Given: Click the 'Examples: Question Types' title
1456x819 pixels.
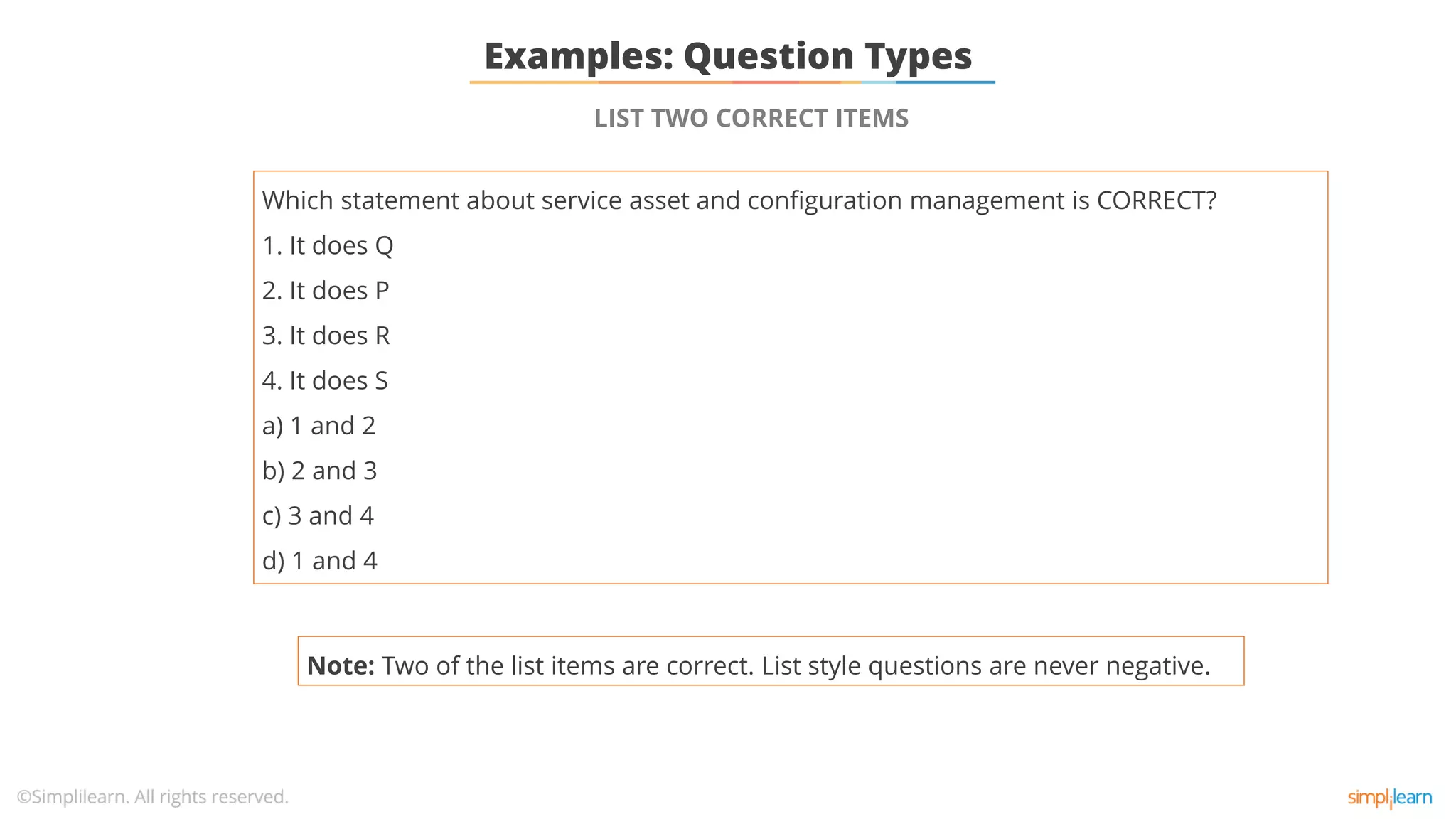Looking at the screenshot, I should [728, 56].
